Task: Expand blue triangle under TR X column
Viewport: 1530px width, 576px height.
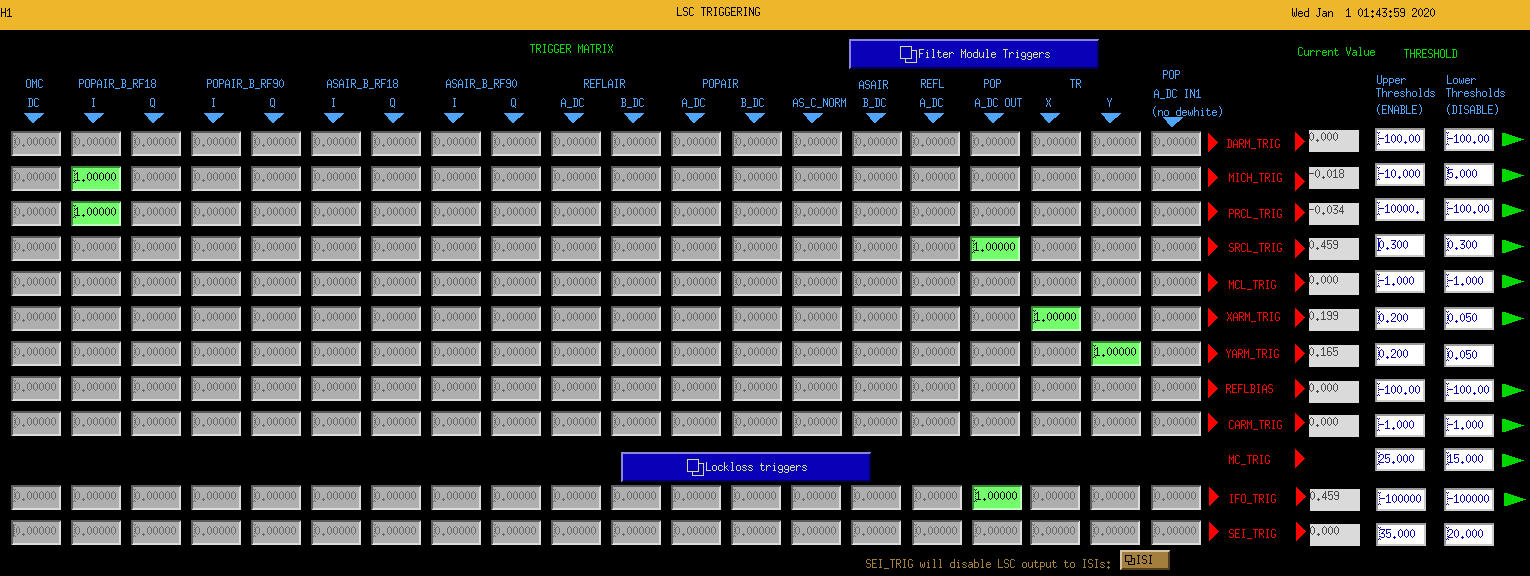Action: pos(1049,118)
